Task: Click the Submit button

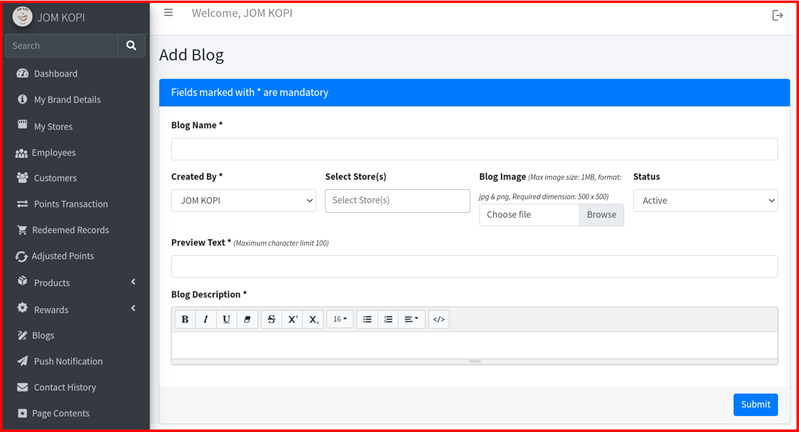Action: click(755, 404)
